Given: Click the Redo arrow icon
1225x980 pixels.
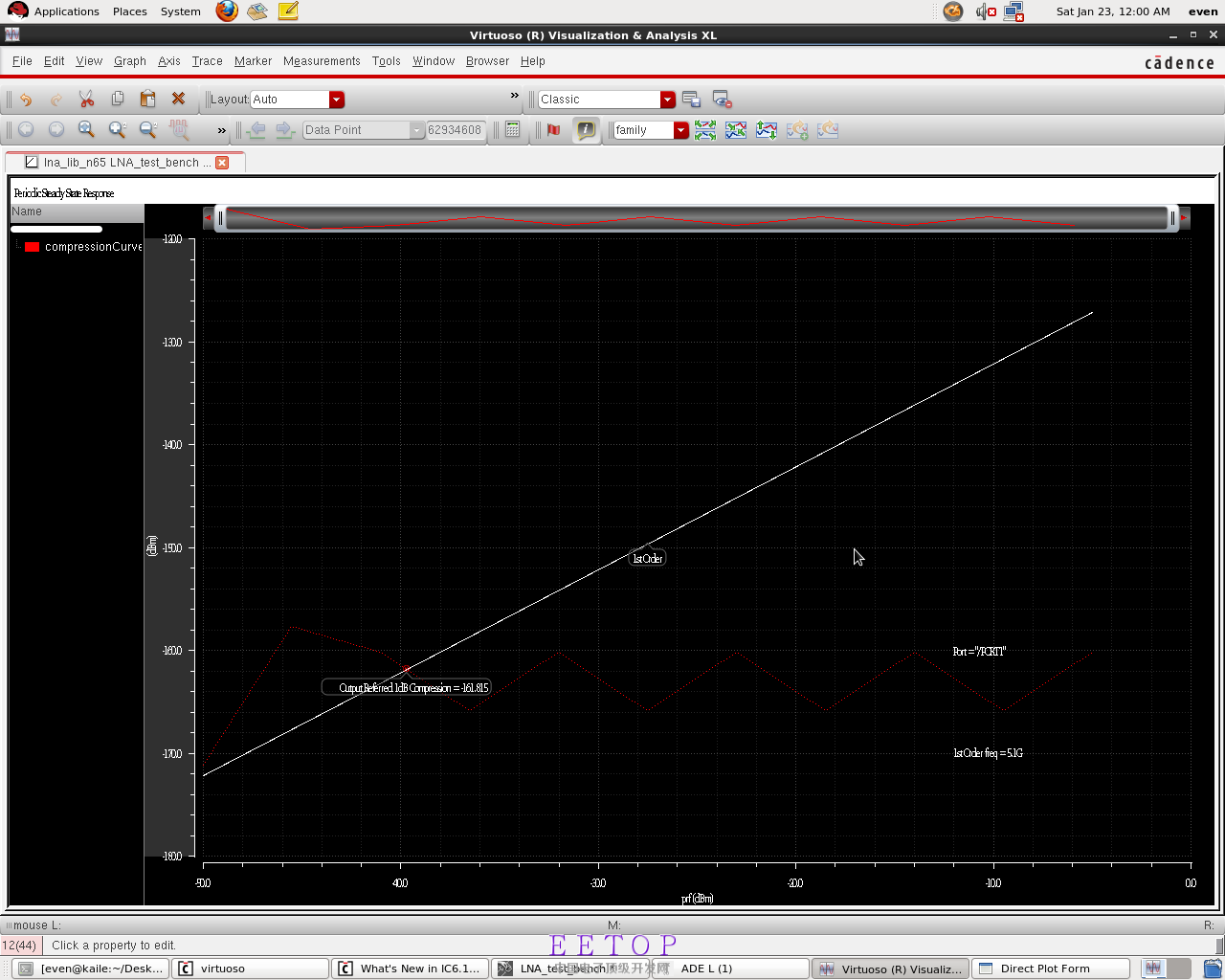Looking at the screenshot, I should 56,100.
